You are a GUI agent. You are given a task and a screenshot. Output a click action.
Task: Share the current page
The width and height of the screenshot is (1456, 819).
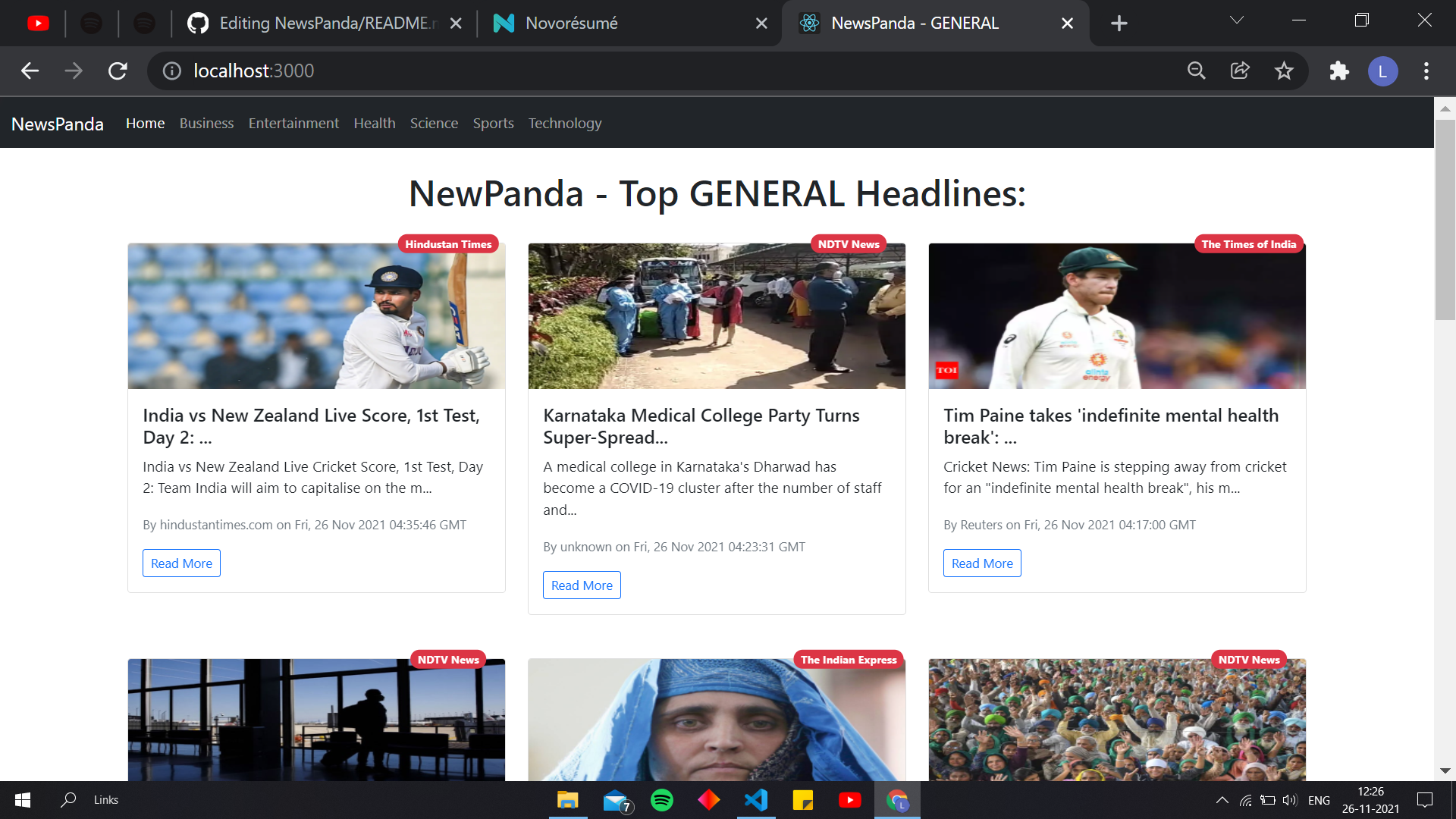click(1239, 71)
